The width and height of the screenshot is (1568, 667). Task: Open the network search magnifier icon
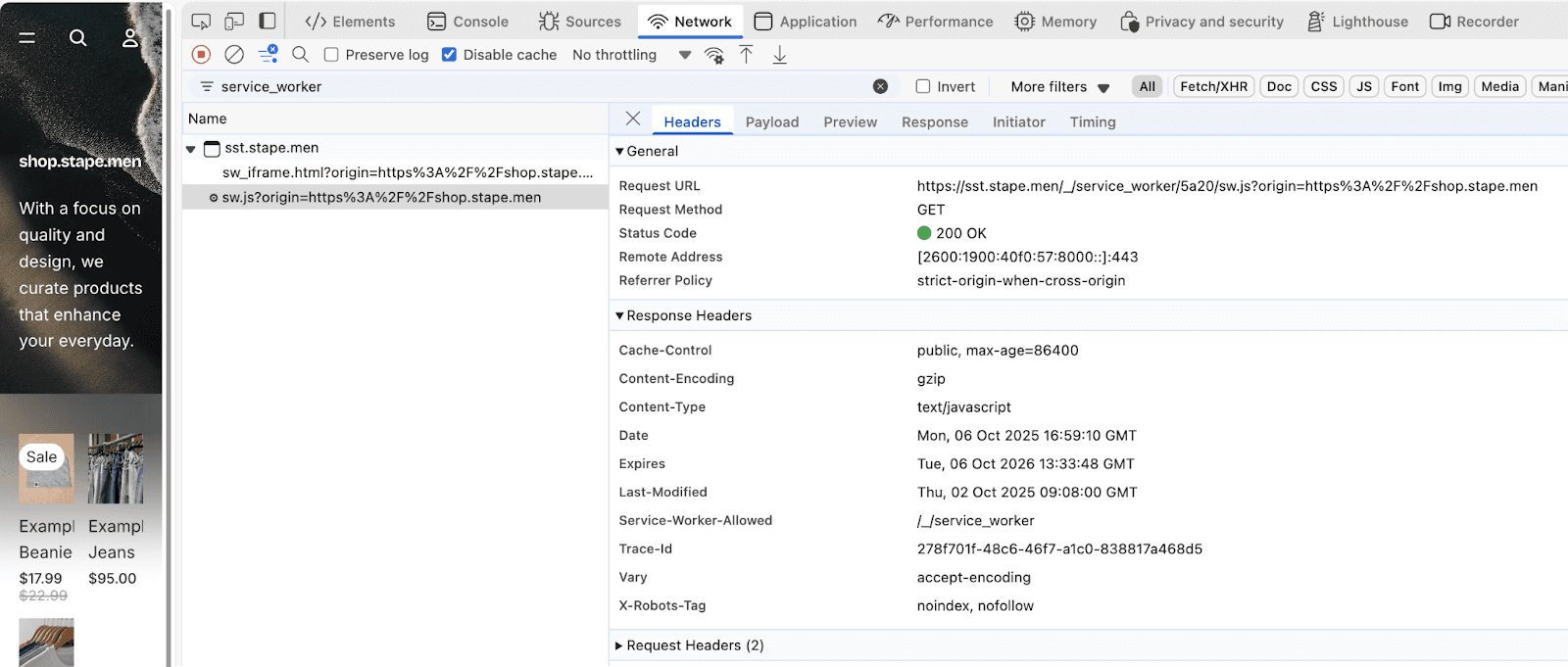[x=301, y=55]
